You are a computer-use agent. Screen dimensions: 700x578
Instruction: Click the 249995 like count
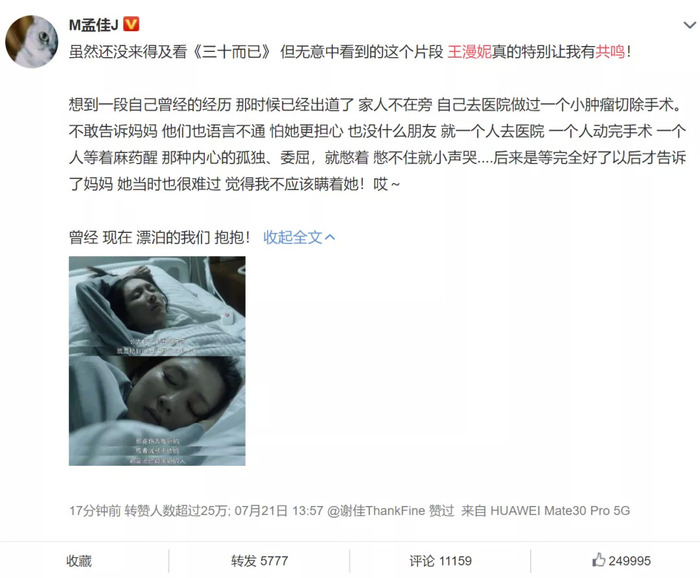[629, 561]
